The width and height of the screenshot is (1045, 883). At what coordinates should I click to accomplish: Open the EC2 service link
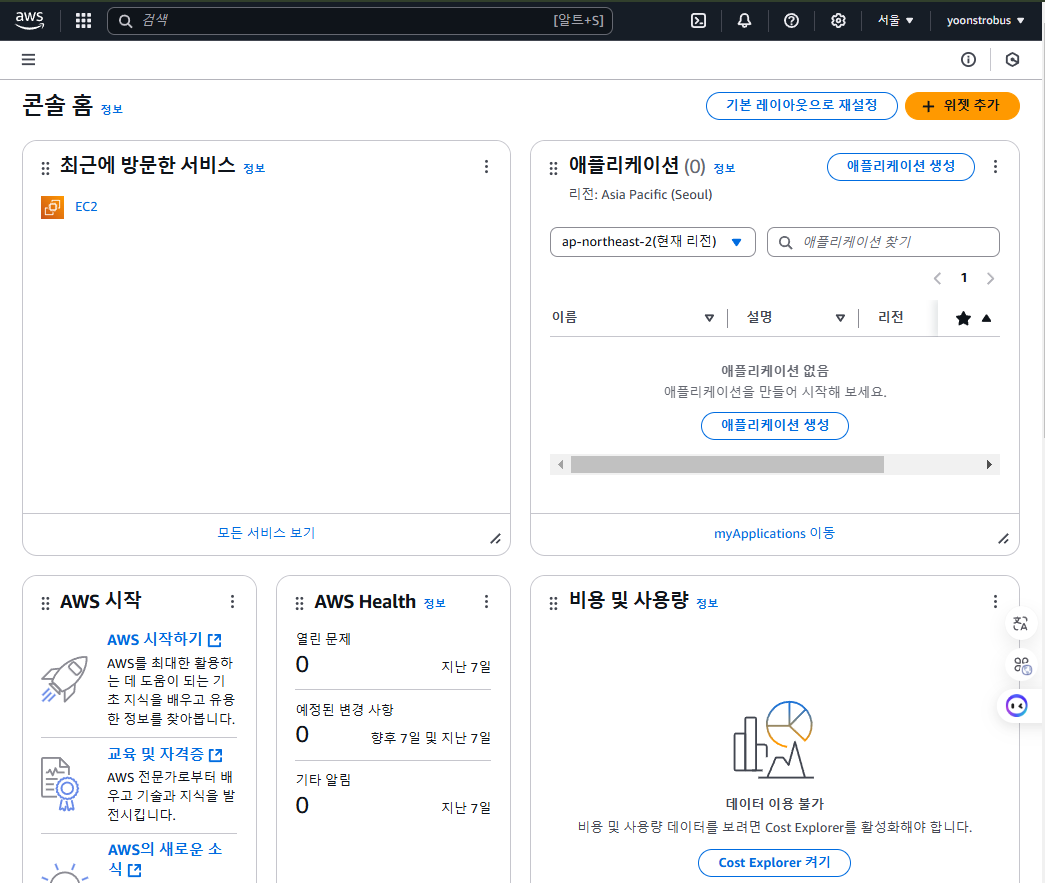(86, 207)
